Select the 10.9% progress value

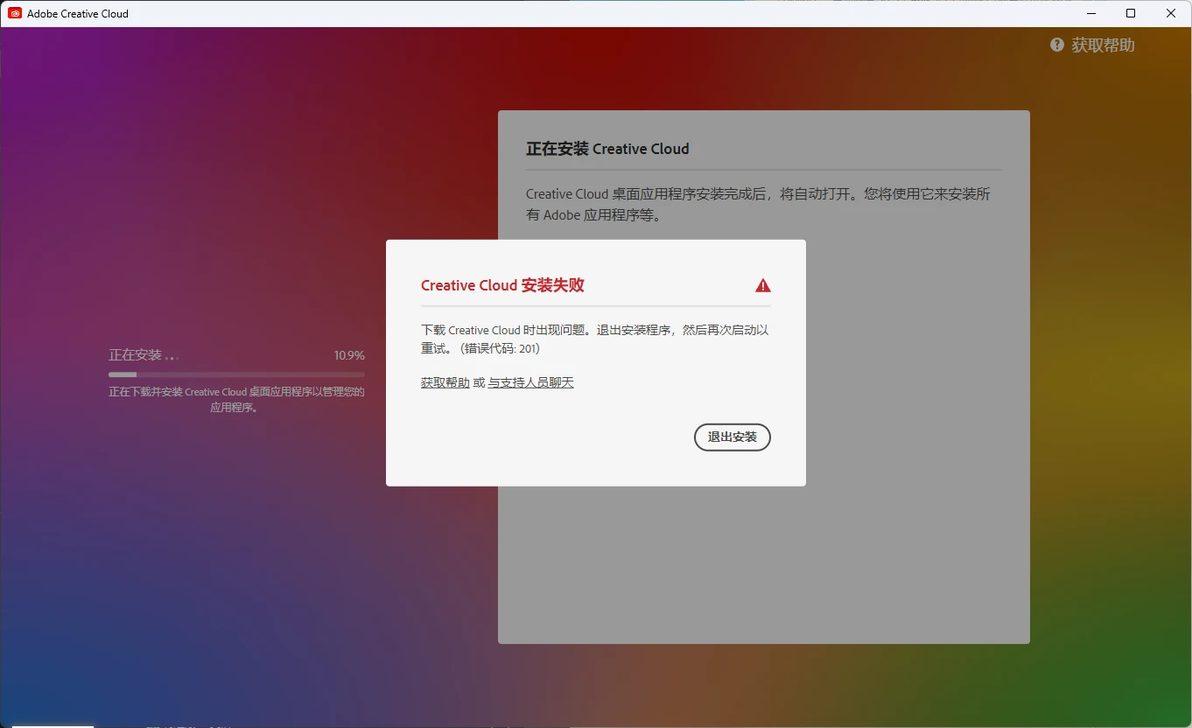click(x=350, y=355)
